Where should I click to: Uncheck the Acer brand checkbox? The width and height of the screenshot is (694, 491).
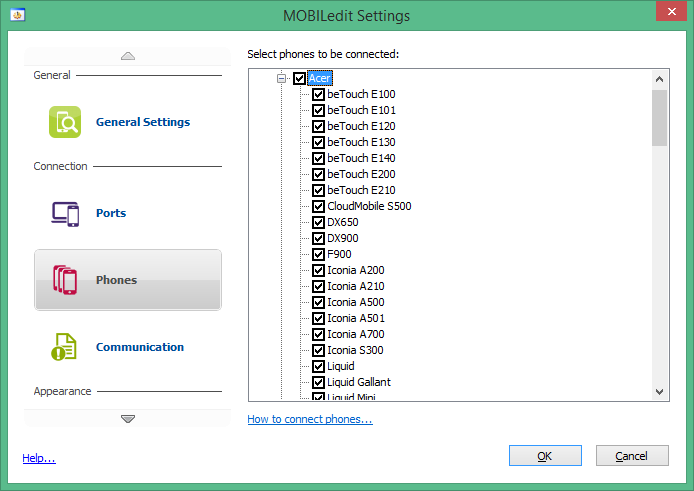click(299, 78)
